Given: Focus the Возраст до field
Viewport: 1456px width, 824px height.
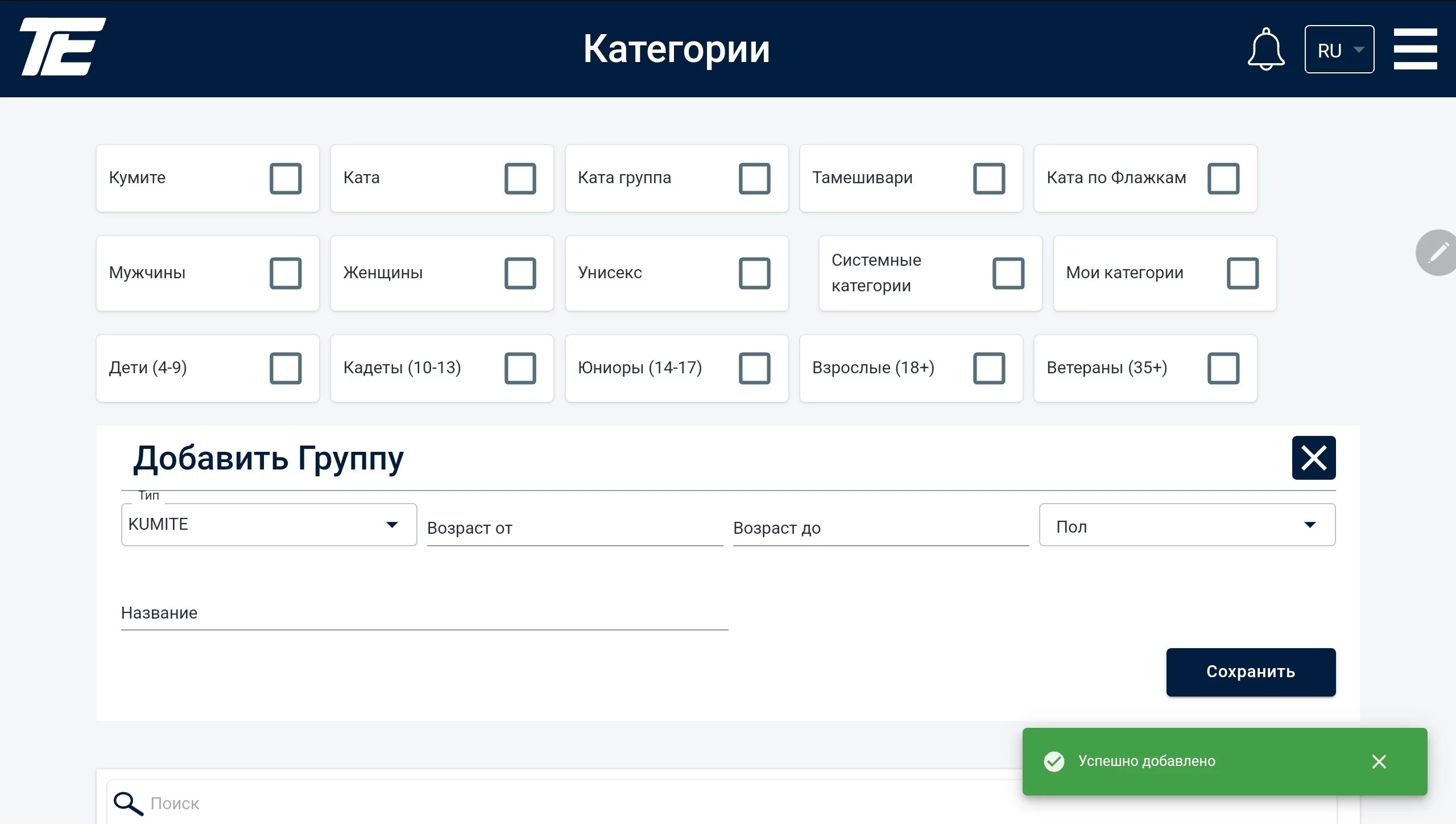Looking at the screenshot, I should coord(881,528).
